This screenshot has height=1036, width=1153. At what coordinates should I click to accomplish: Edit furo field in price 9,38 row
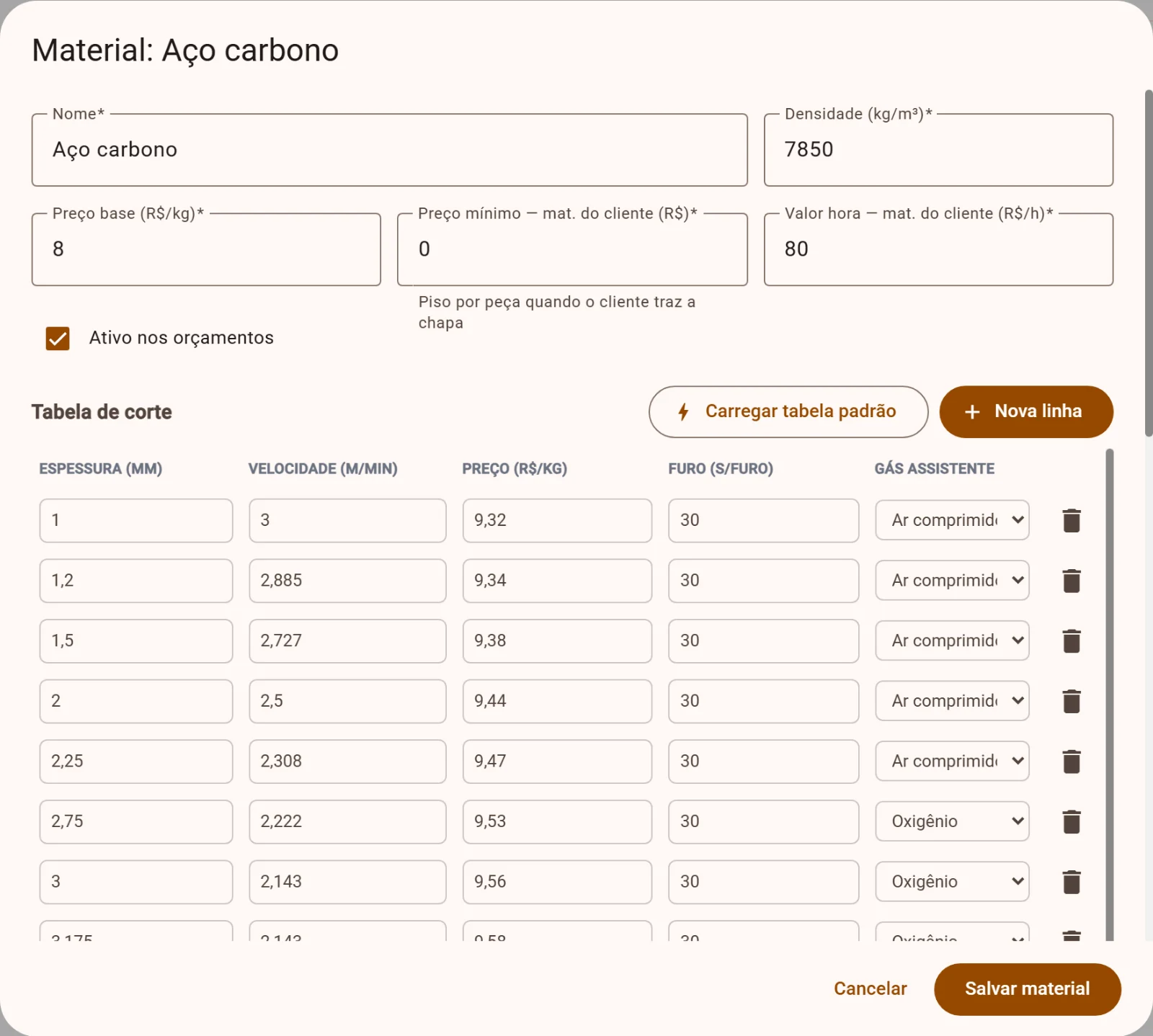763,640
